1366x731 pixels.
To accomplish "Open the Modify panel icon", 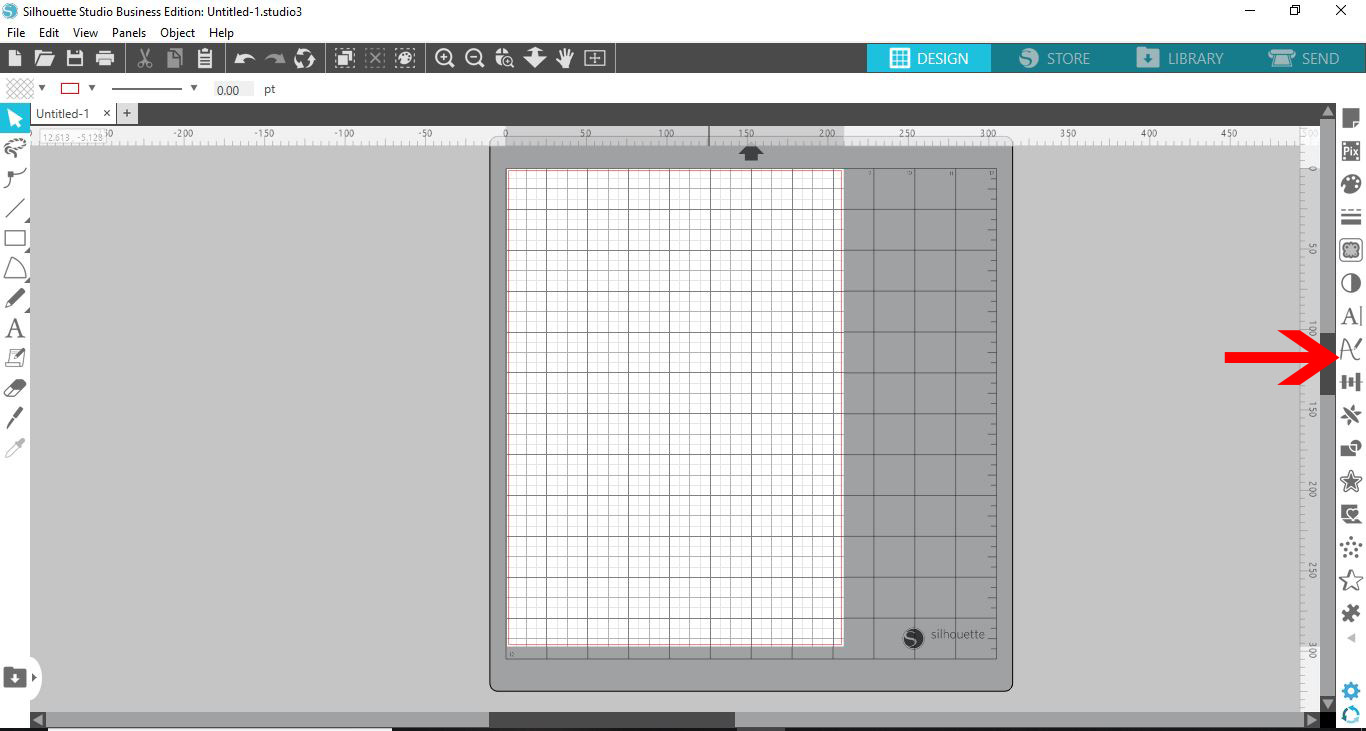I will pyautogui.click(x=1351, y=448).
